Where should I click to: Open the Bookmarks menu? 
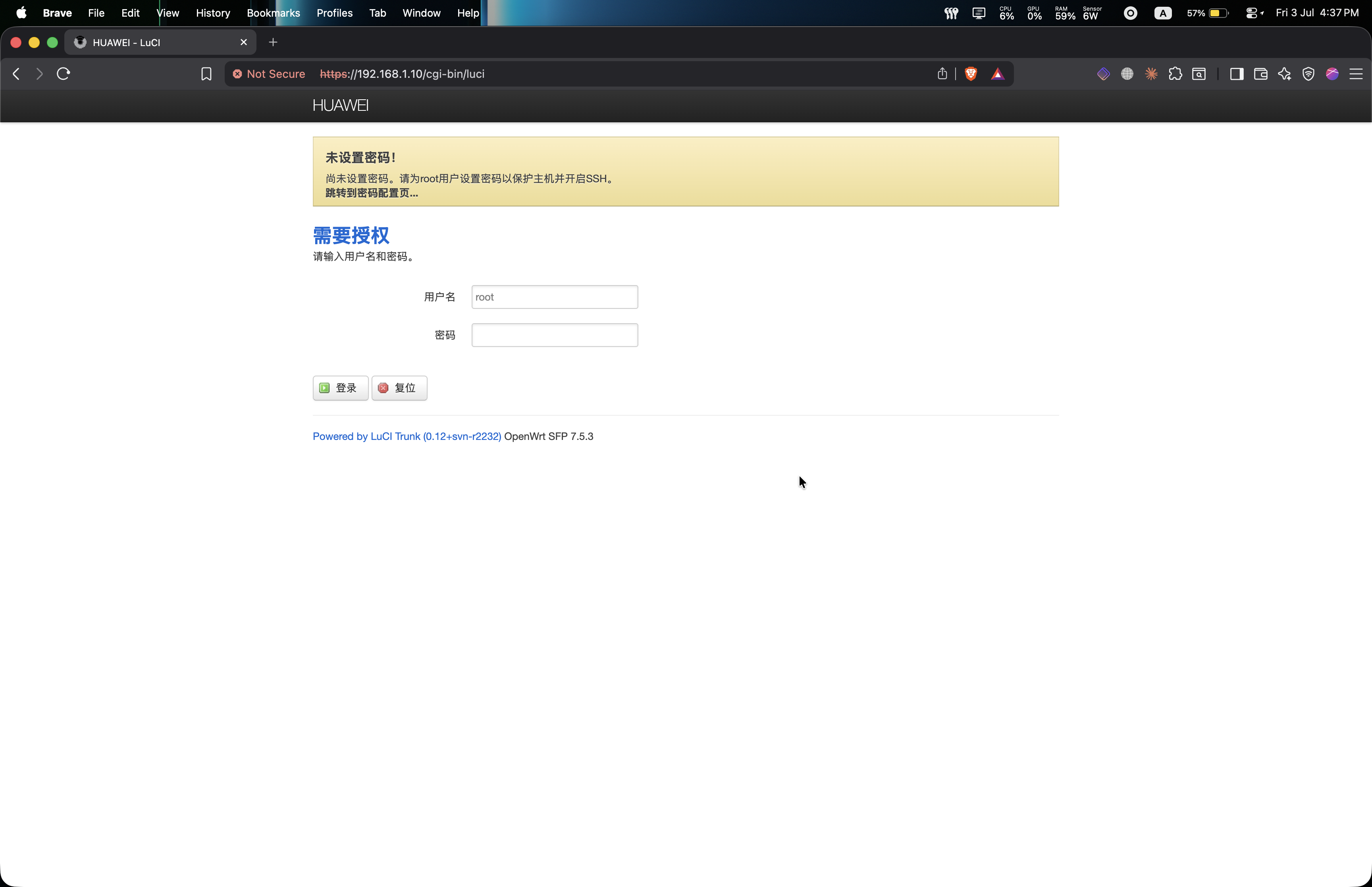[x=274, y=13]
